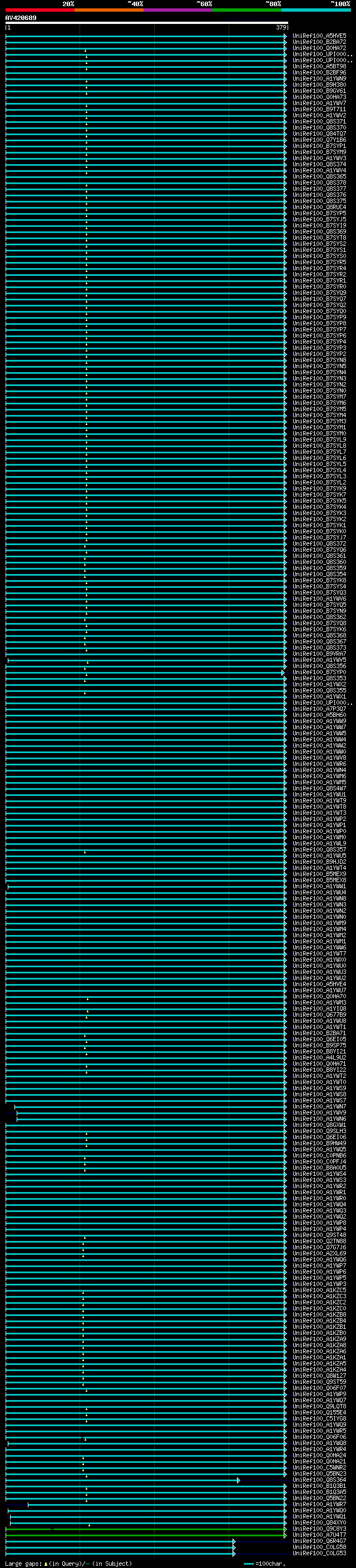
Task: Open hit UniRef100_A1YWU1
Action: pyautogui.click(x=319, y=794)
